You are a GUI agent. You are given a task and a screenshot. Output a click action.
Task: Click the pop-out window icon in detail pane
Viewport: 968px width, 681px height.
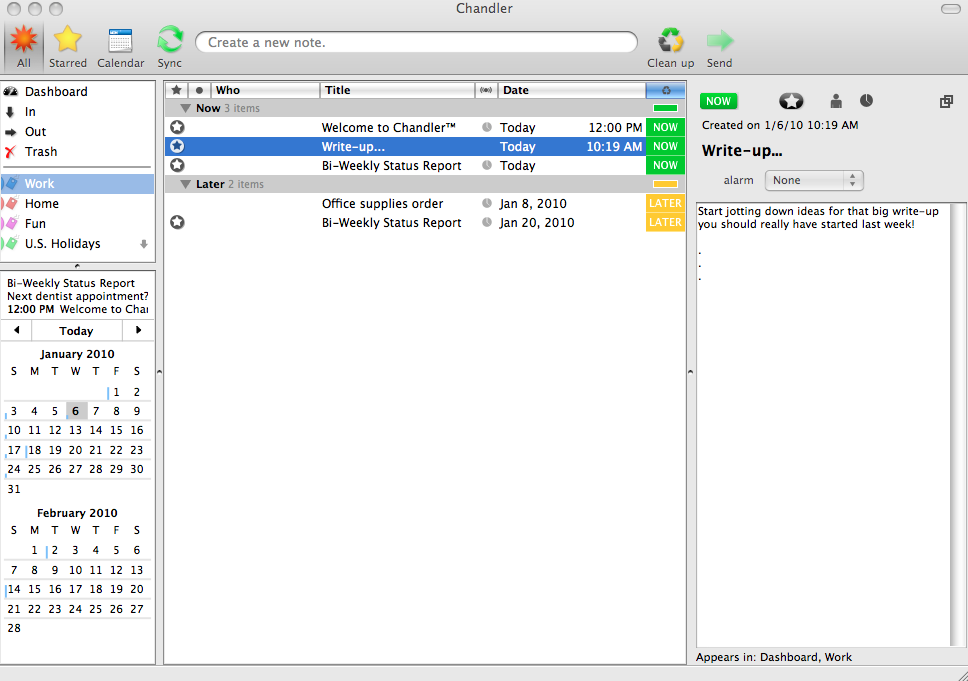click(946, 101)
